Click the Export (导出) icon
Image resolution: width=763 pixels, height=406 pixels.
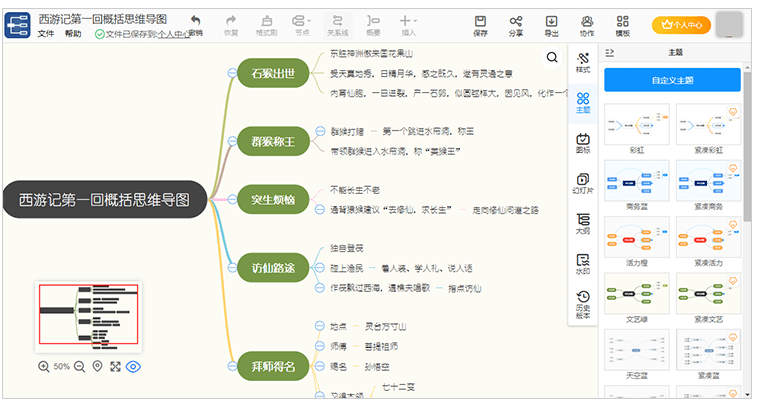pos(551,25)
